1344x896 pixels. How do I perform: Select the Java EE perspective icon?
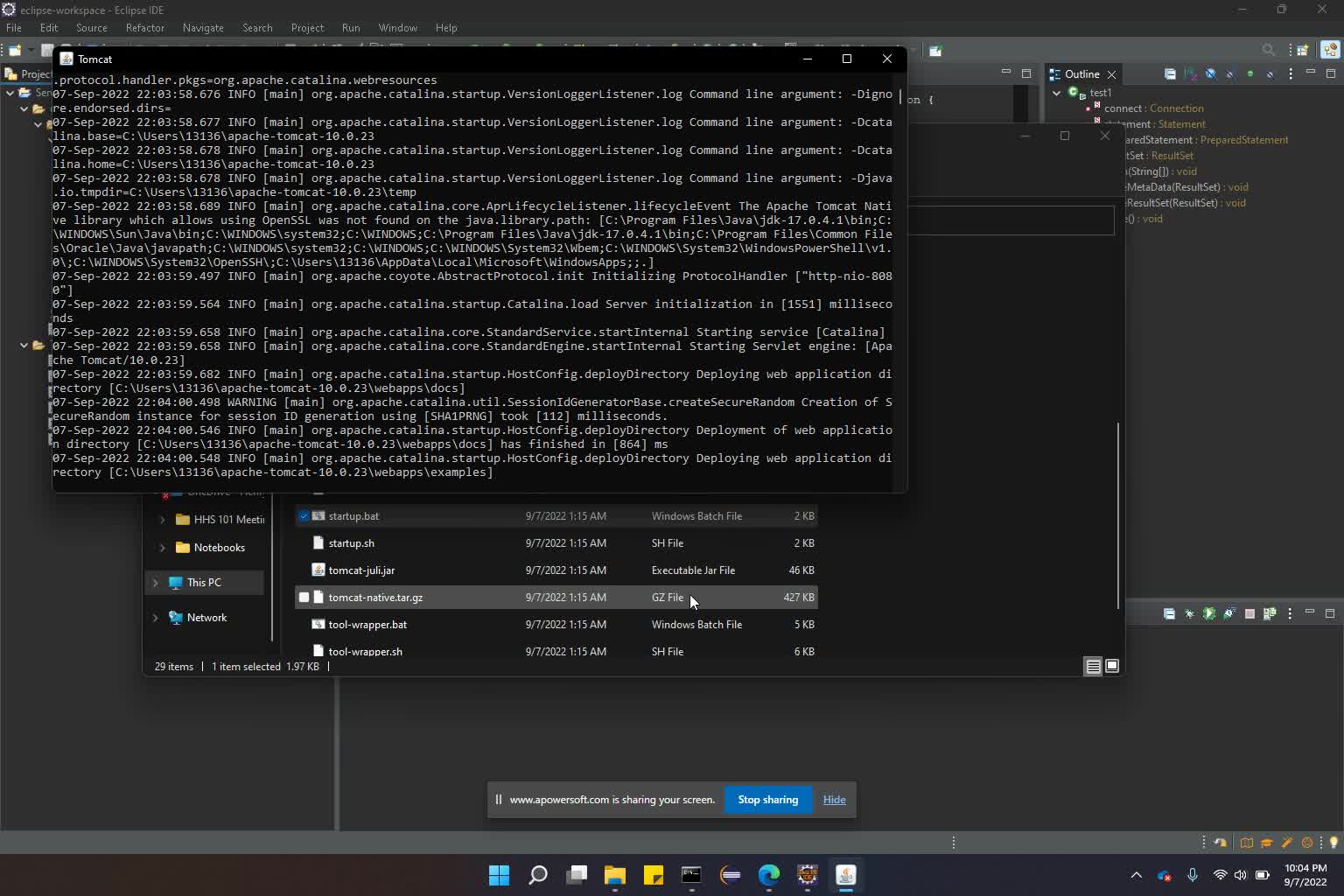click(1332, 50)
